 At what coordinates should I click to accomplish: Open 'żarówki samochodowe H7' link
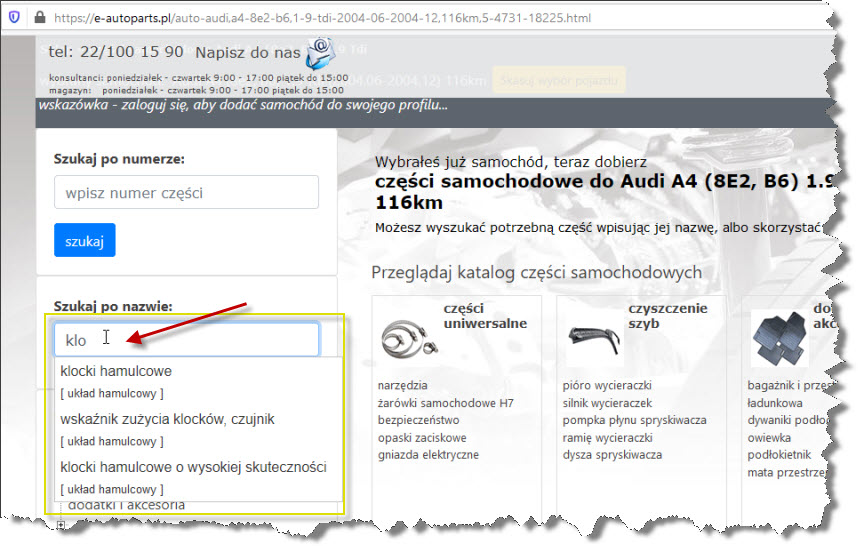pyautogui.click(x=445, y=403)
